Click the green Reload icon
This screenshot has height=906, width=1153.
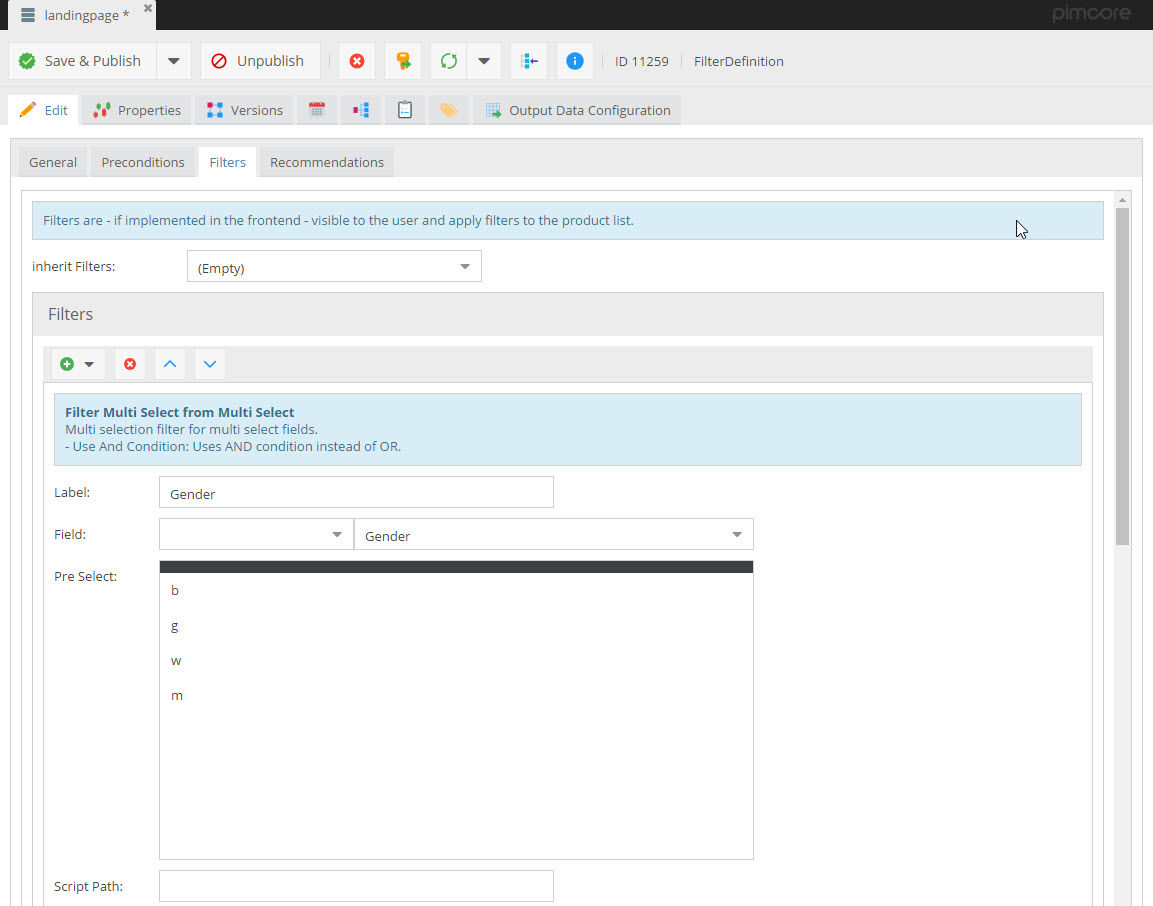pyautogui.click(x=449, y=61)
